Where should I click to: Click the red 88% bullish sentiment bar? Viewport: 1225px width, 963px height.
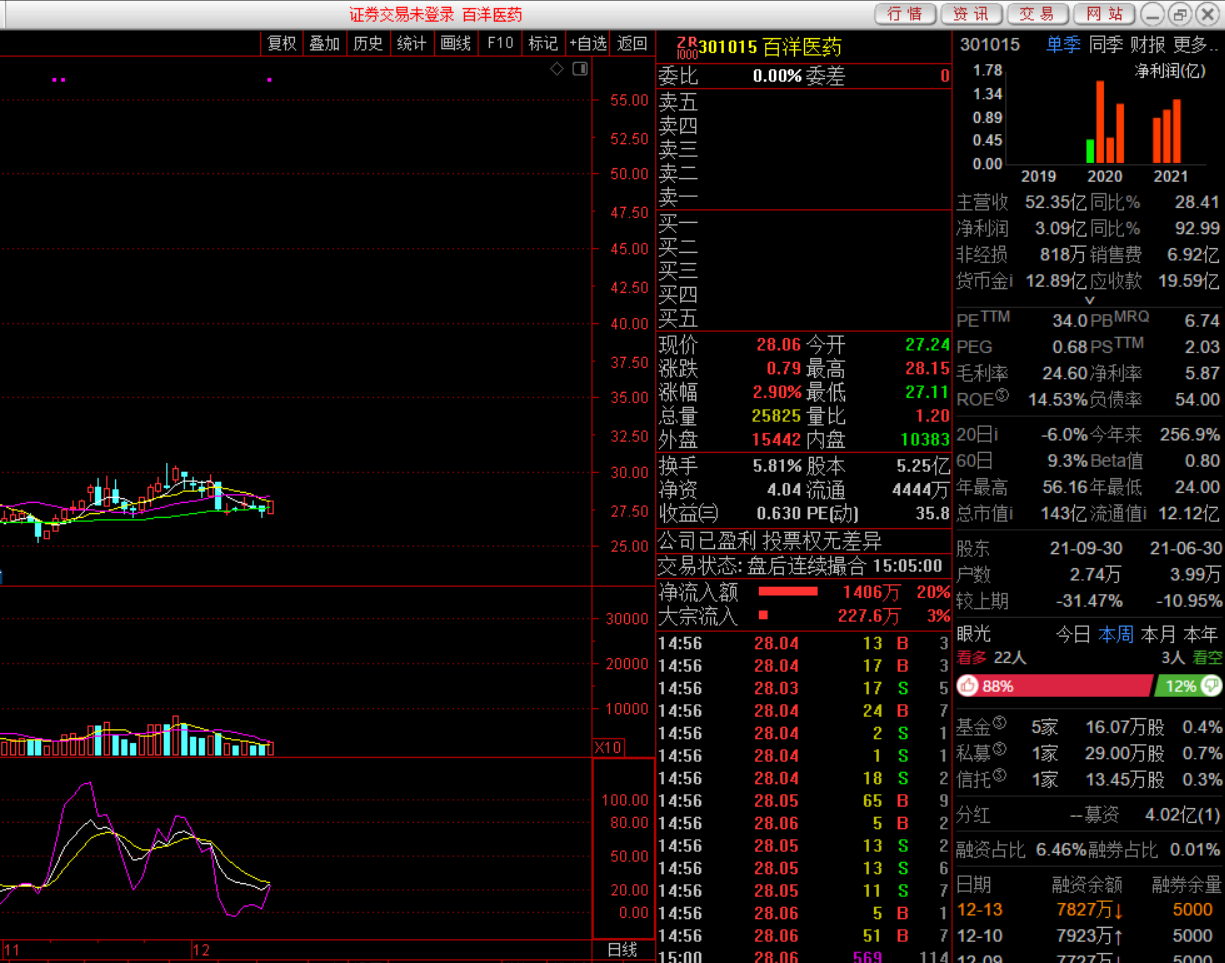tap(1055, 686)
